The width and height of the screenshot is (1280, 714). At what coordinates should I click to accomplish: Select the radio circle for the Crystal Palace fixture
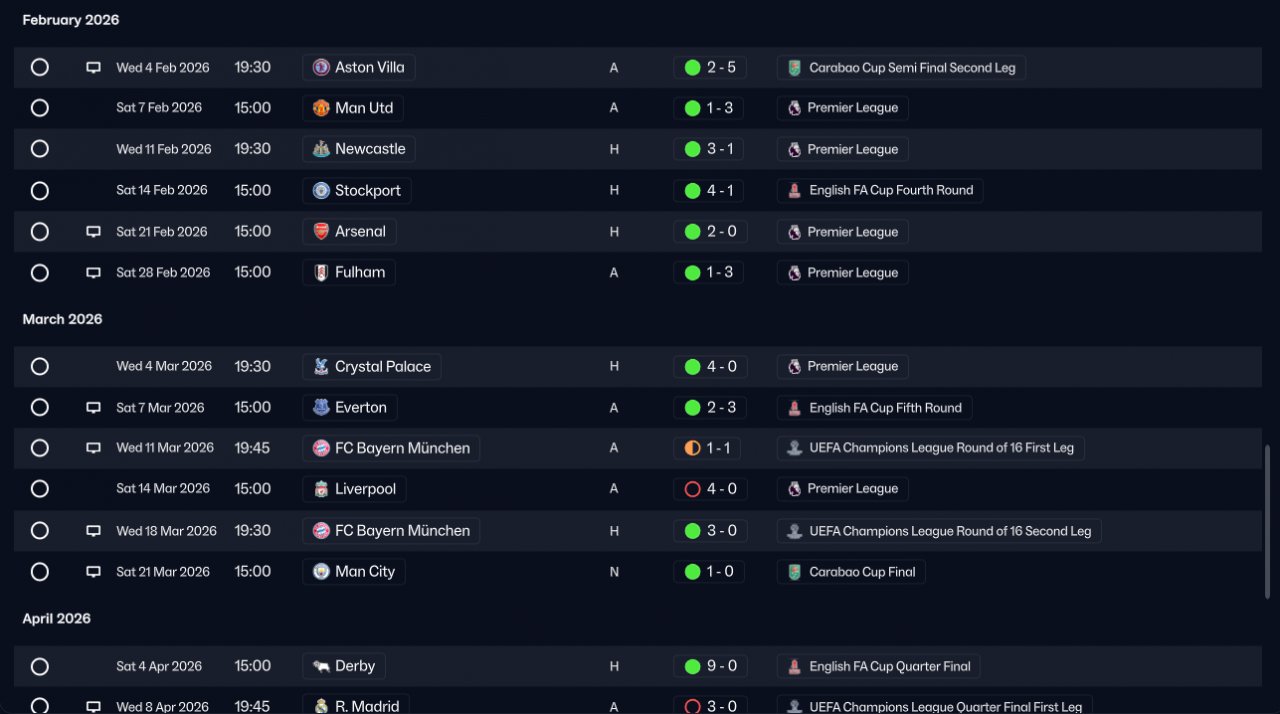(40, 367)
